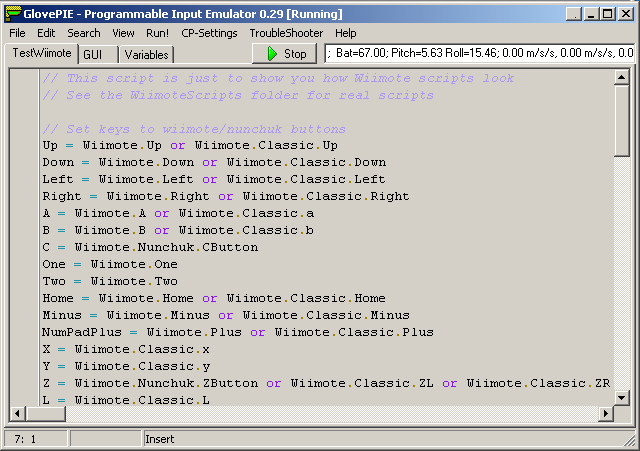Click the vertical scrollbar thumb
Viewport: 640px width, 451px height.
621,120
